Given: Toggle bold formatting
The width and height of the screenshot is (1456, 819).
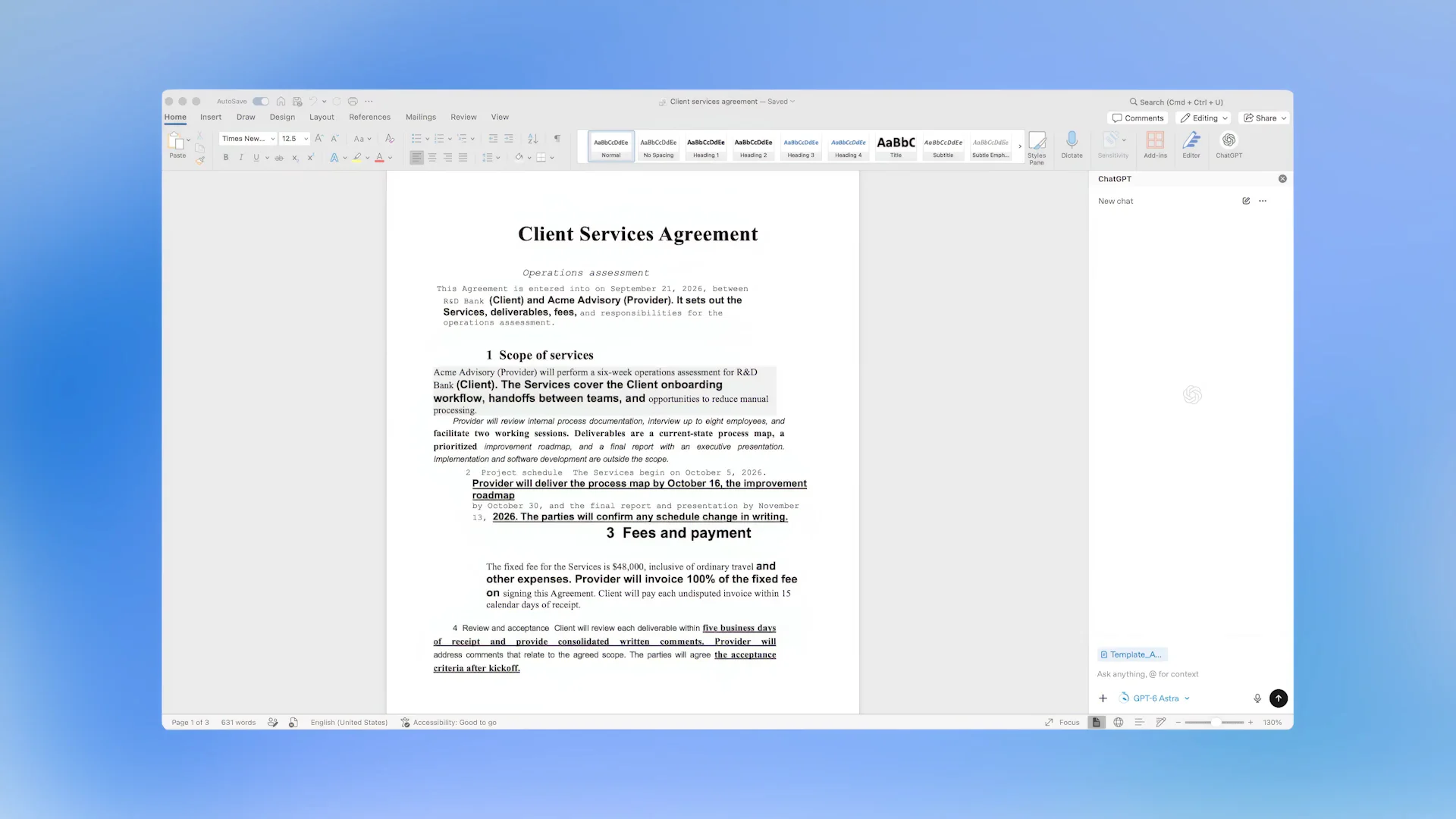Looking at the screenshot, I should click(x=226, y=158).
